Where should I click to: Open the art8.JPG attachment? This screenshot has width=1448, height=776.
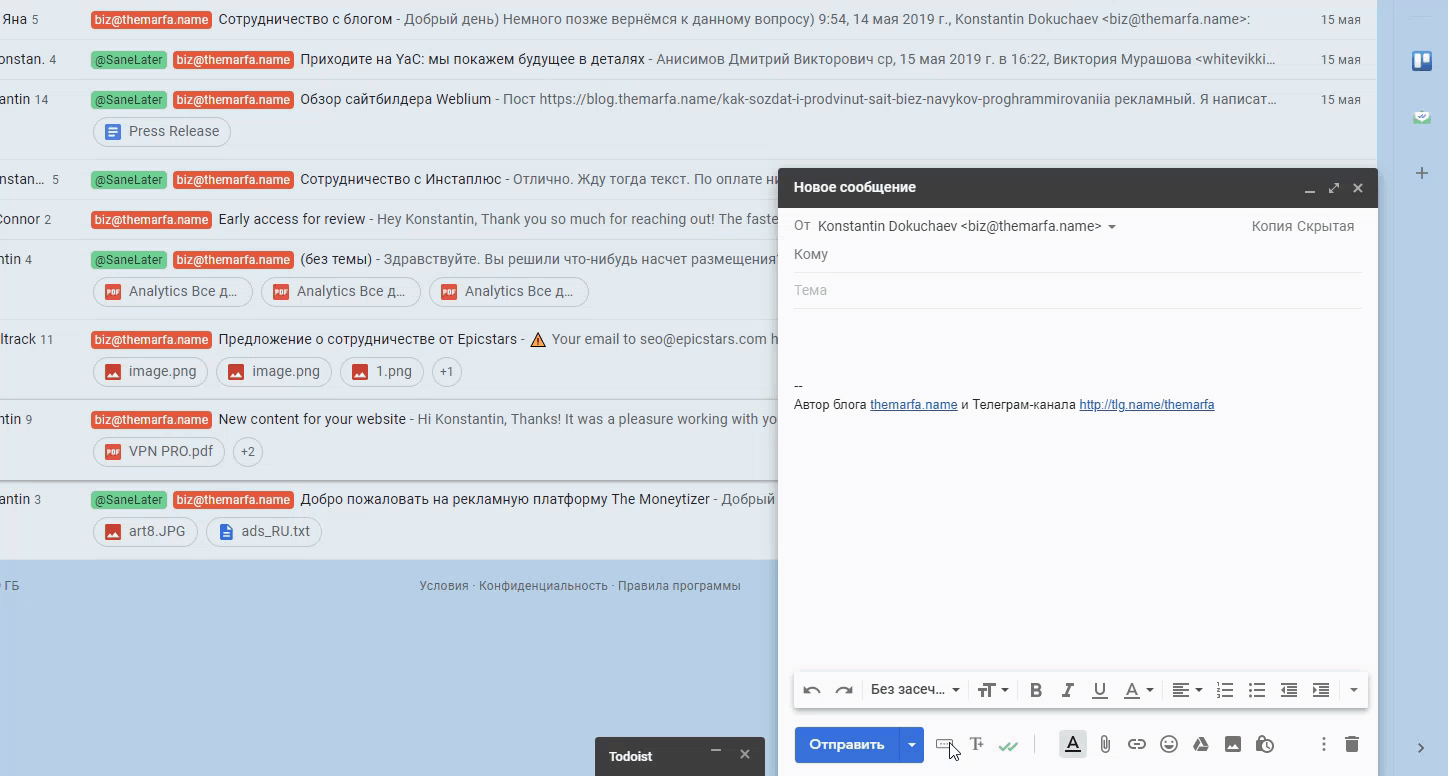pyautogui.click(x=145, y=531)
